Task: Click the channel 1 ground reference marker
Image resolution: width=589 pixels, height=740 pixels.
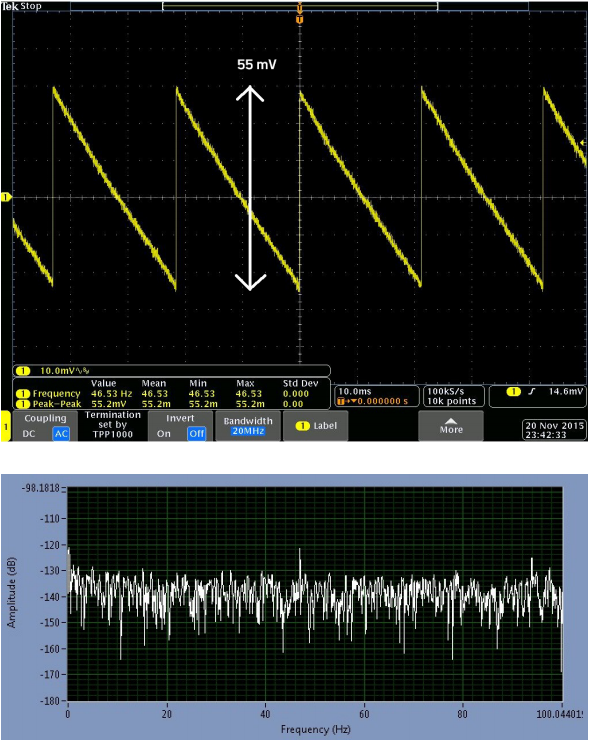Action: click(x=6, y=197)
